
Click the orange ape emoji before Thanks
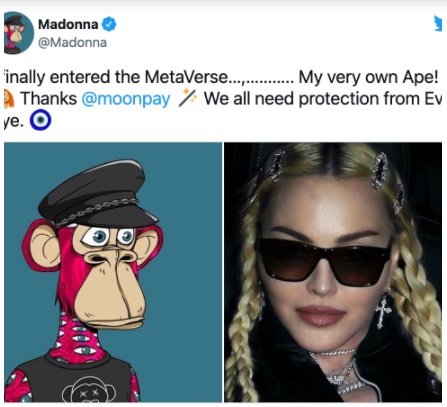9,99
